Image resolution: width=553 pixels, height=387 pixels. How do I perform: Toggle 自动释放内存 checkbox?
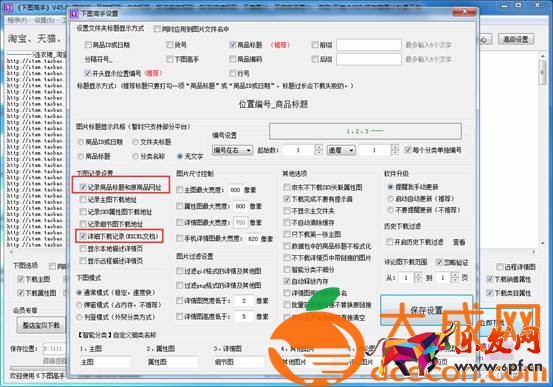pyautogui.click(x=287, y=281)
